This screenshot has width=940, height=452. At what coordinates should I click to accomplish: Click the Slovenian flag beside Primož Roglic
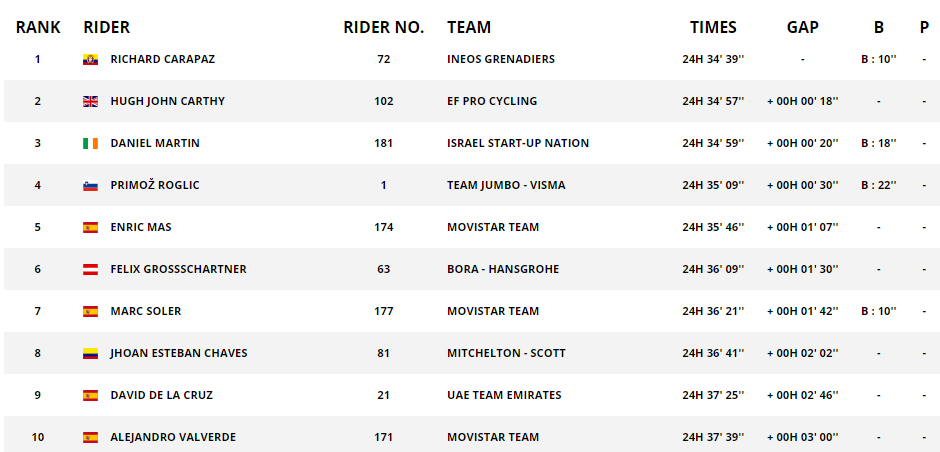click(90, 185)
